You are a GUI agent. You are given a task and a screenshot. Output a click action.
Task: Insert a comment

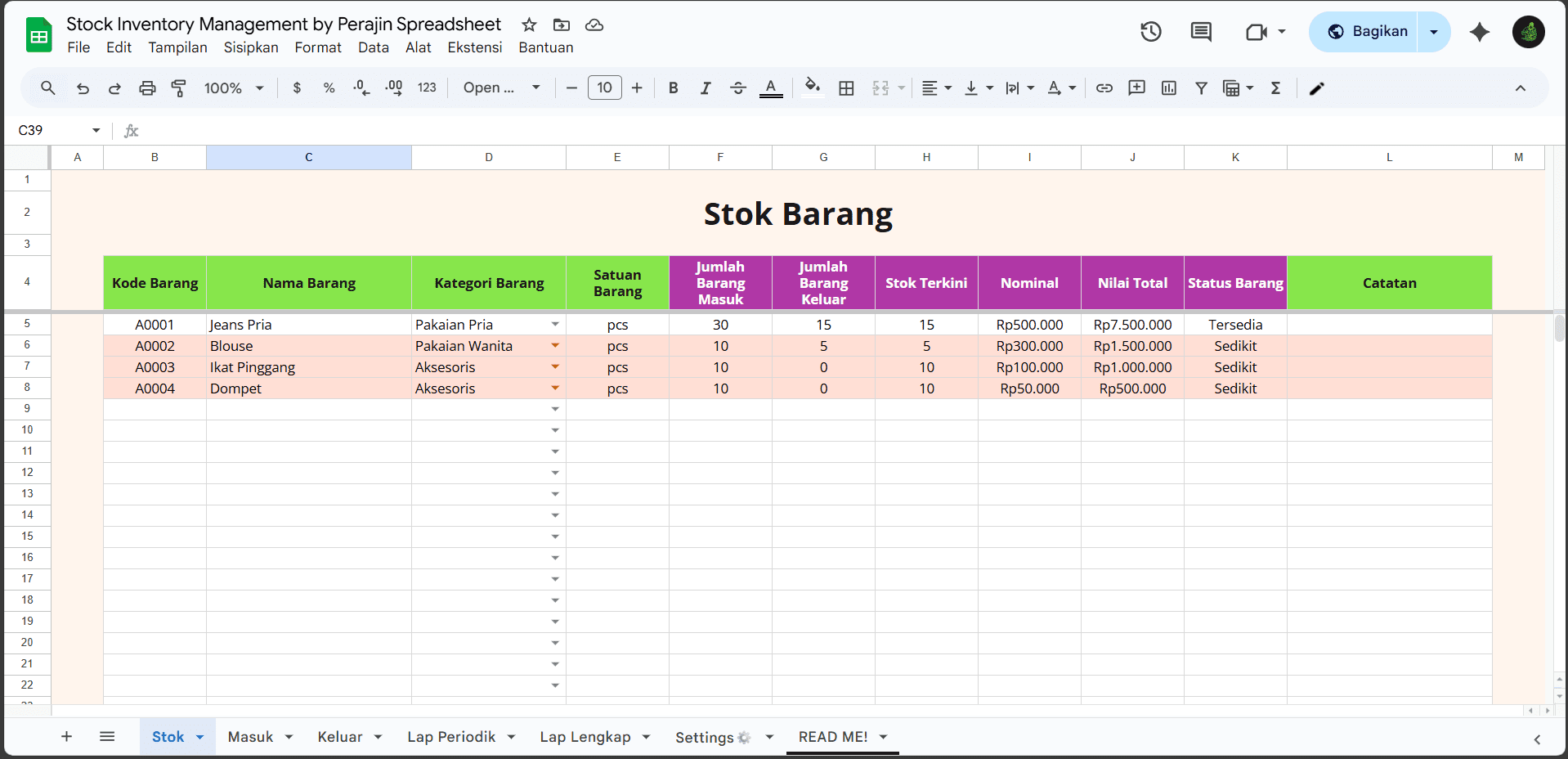1136,88
